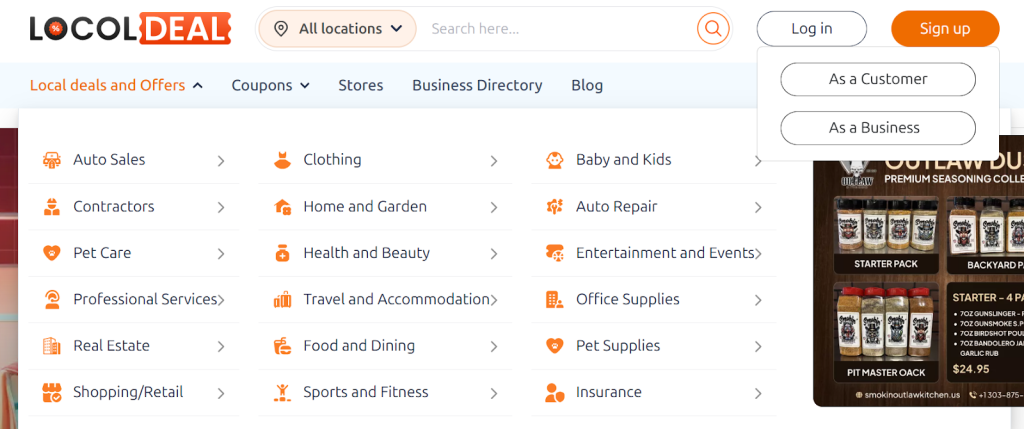Click the Contractors worker icon
The image size is (1024, 429).
pos(52,206)
